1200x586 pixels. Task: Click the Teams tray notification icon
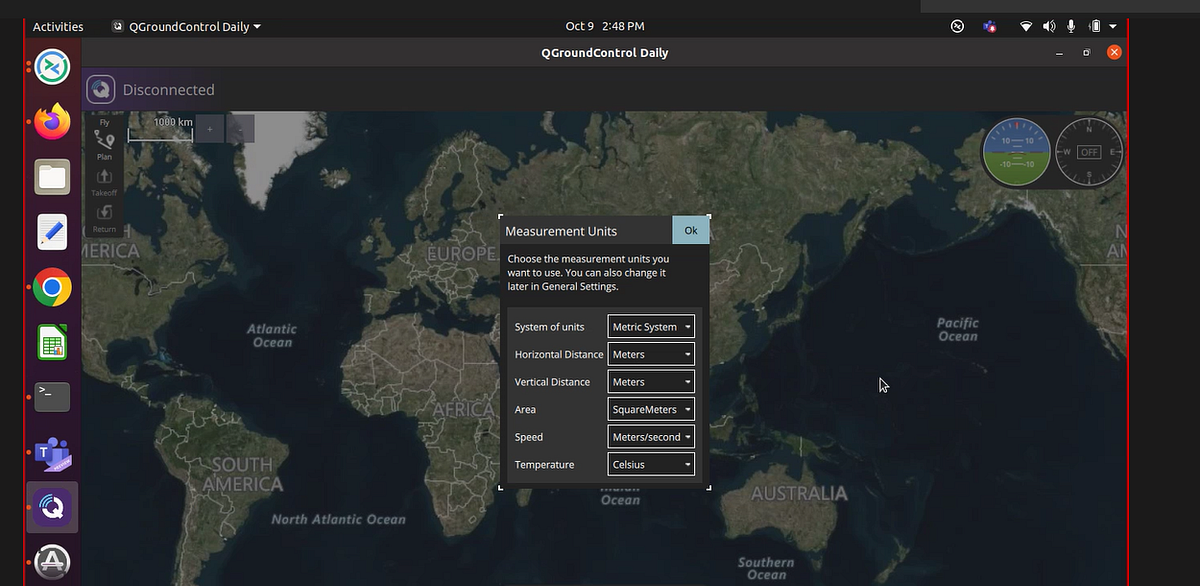[990, 27]
